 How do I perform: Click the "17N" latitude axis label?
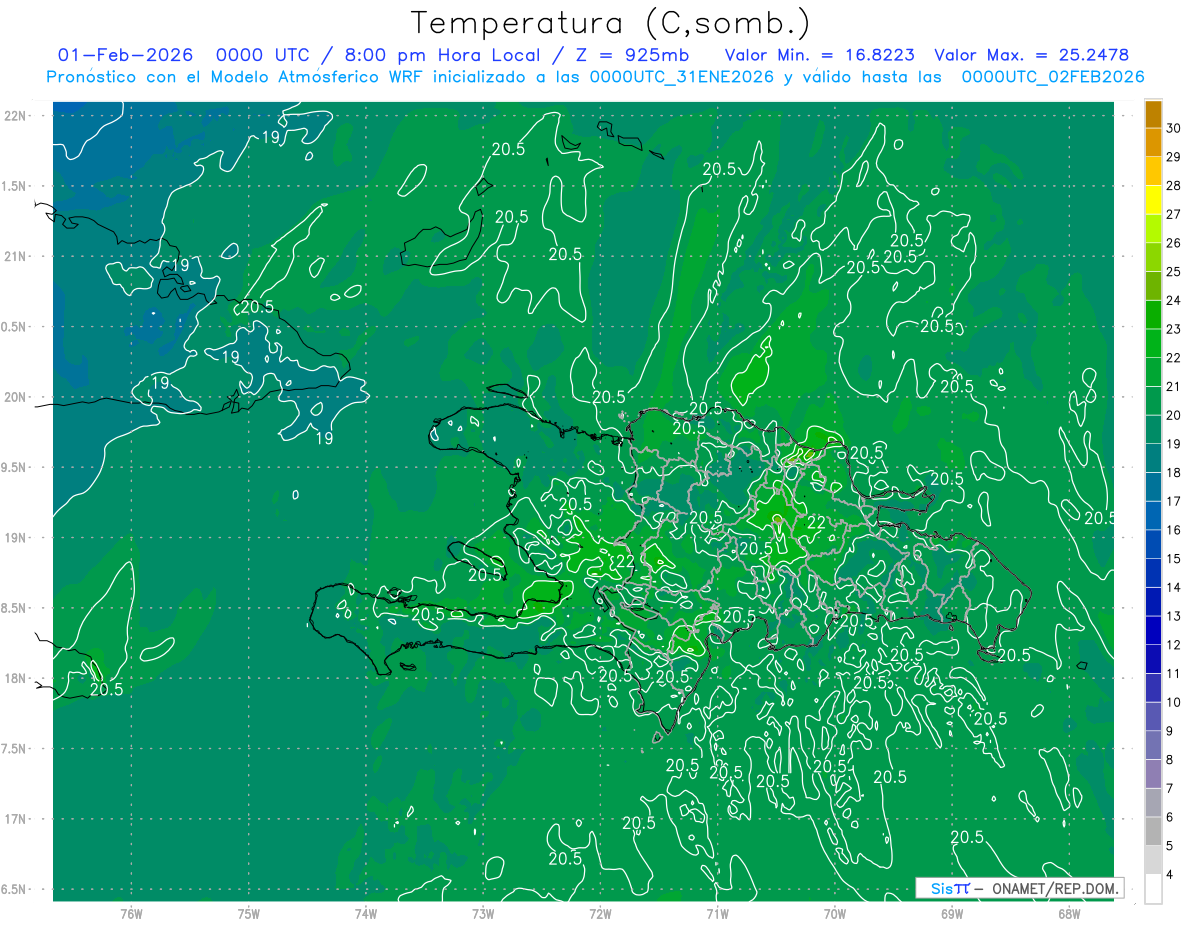(17, 819)
